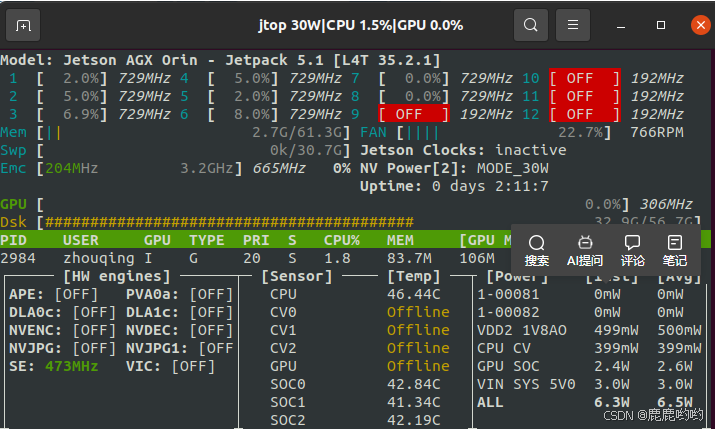Click process GPU memory value 106M
The image size is (715, 429).
(x=477, y=258)
